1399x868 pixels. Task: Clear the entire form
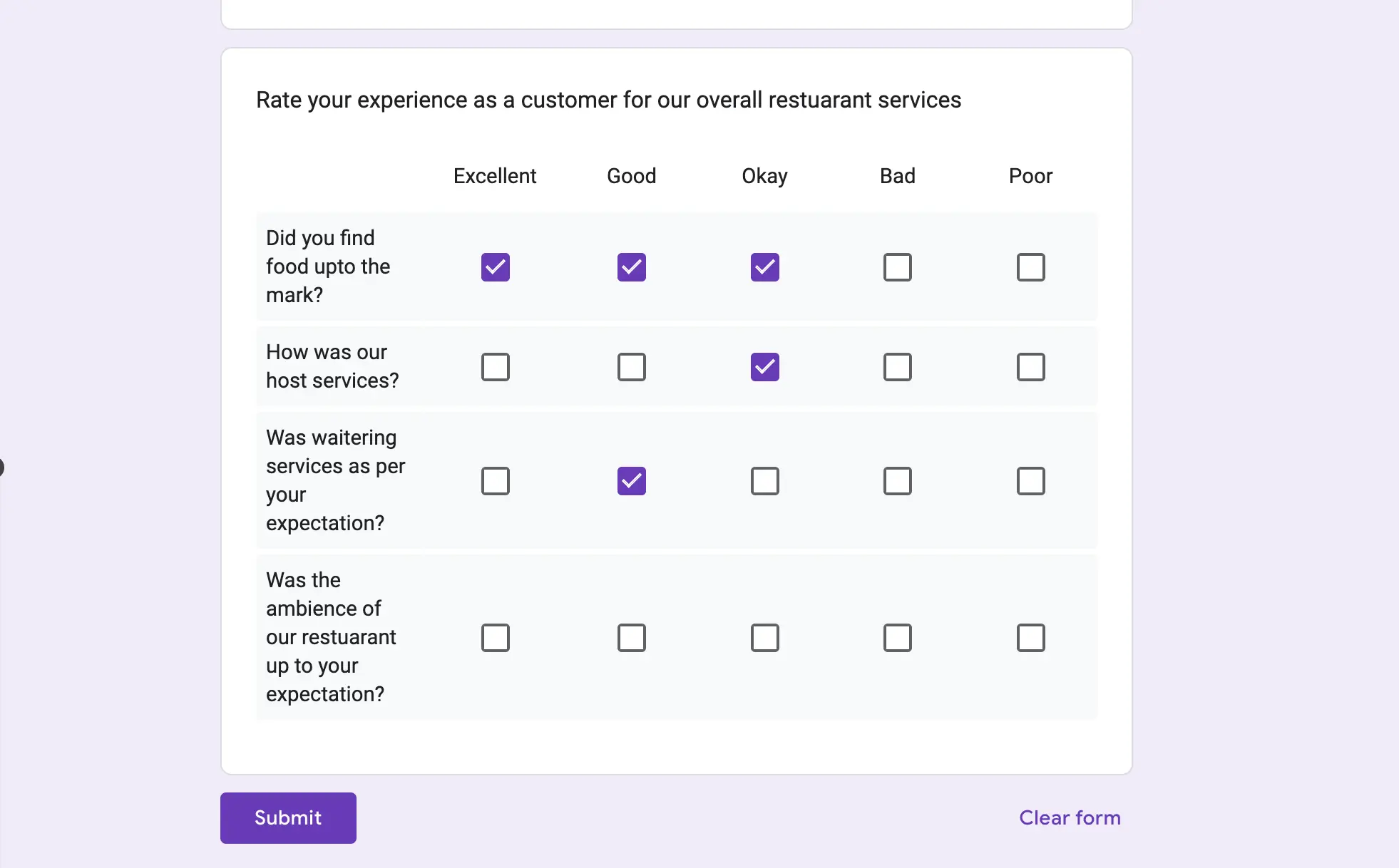click(x=1070, y=817)
